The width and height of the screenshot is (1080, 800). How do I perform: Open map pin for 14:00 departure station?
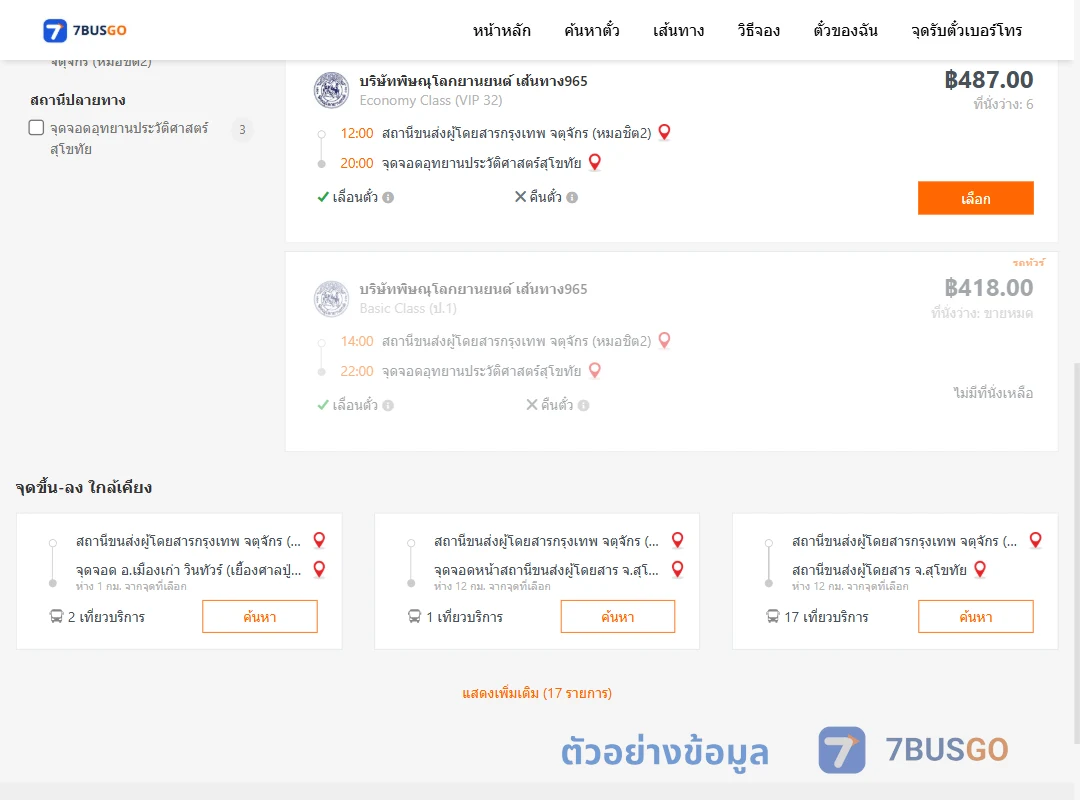pos(664,340)
